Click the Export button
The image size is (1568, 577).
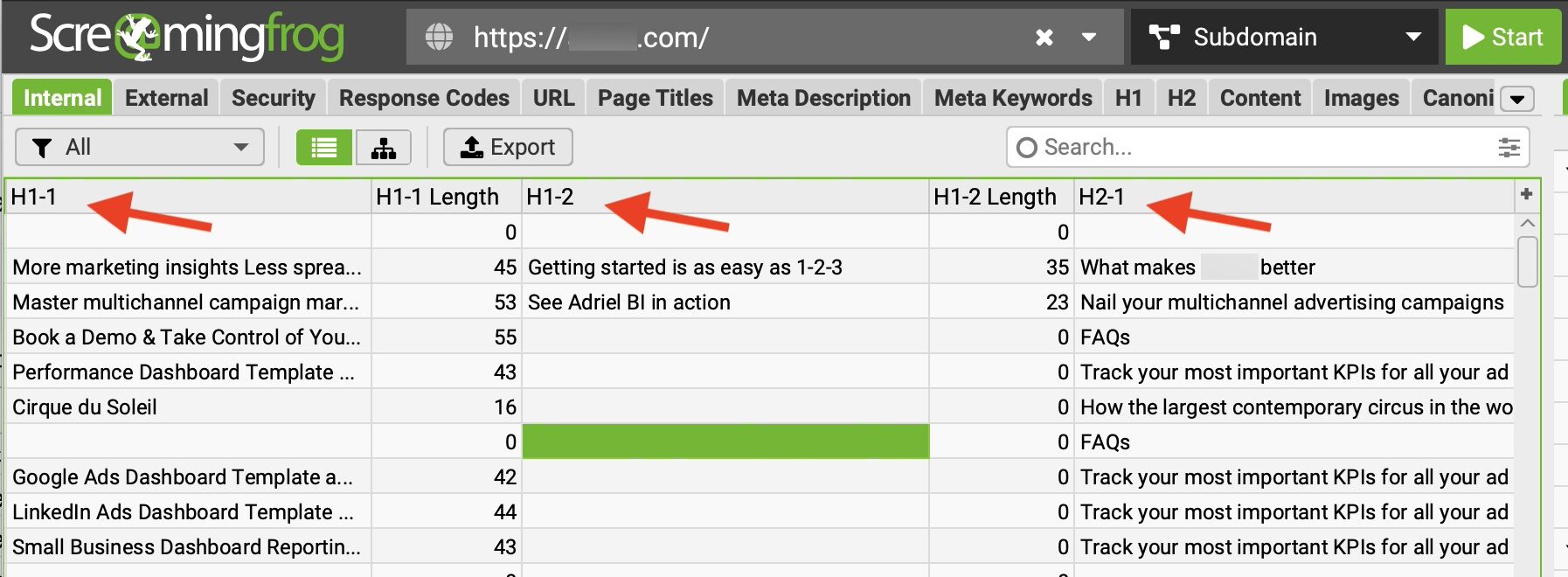pyautogui.click(x=508, y=148)
